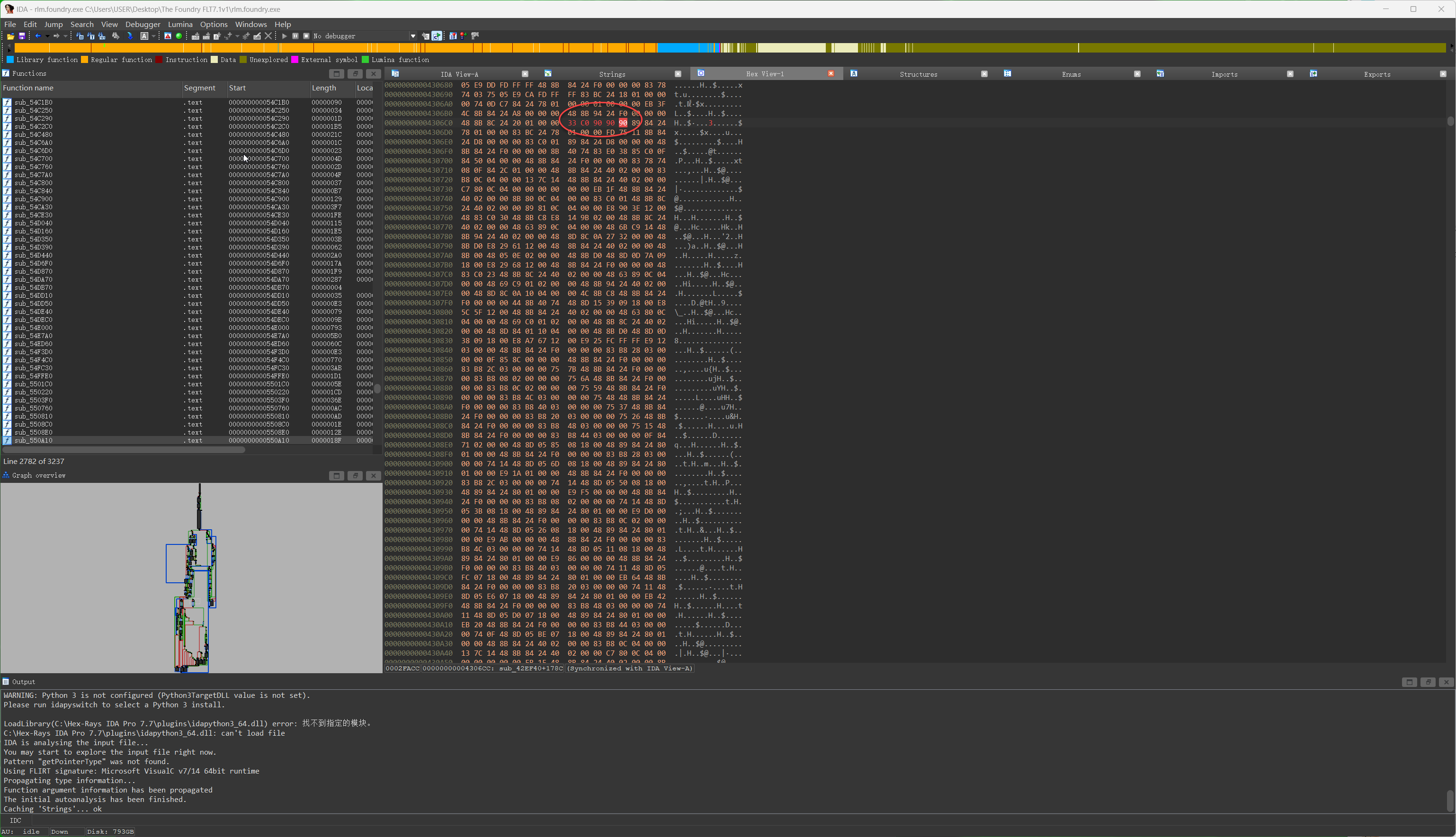This screenshot has width=1456, height=837.
Task: Close the Graph overview panel
Action: click(373, 475)
